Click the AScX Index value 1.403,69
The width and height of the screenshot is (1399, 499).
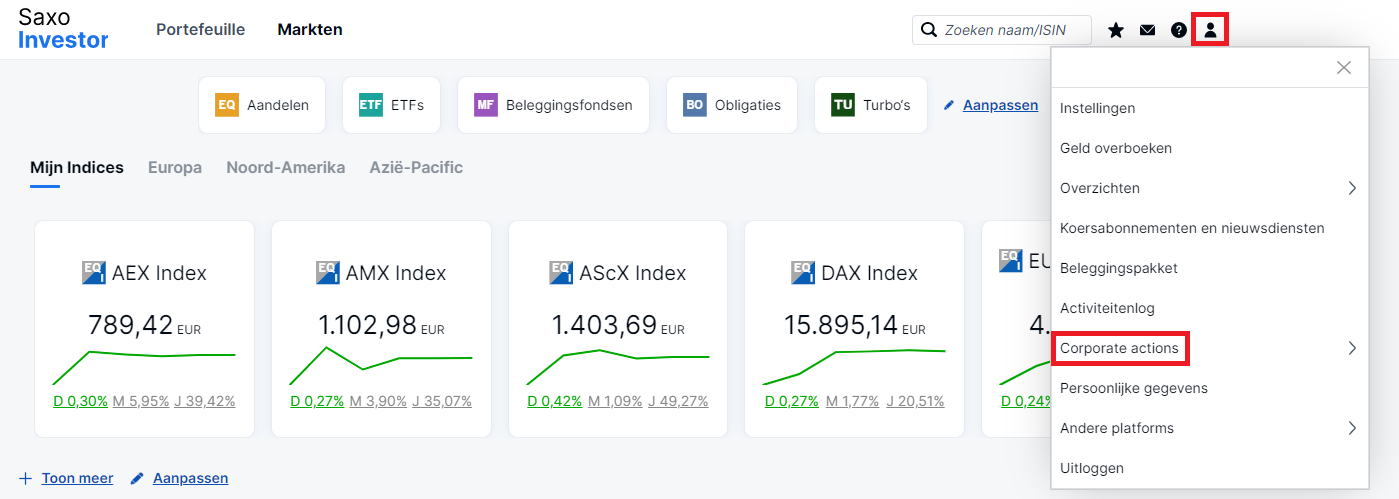604,325
